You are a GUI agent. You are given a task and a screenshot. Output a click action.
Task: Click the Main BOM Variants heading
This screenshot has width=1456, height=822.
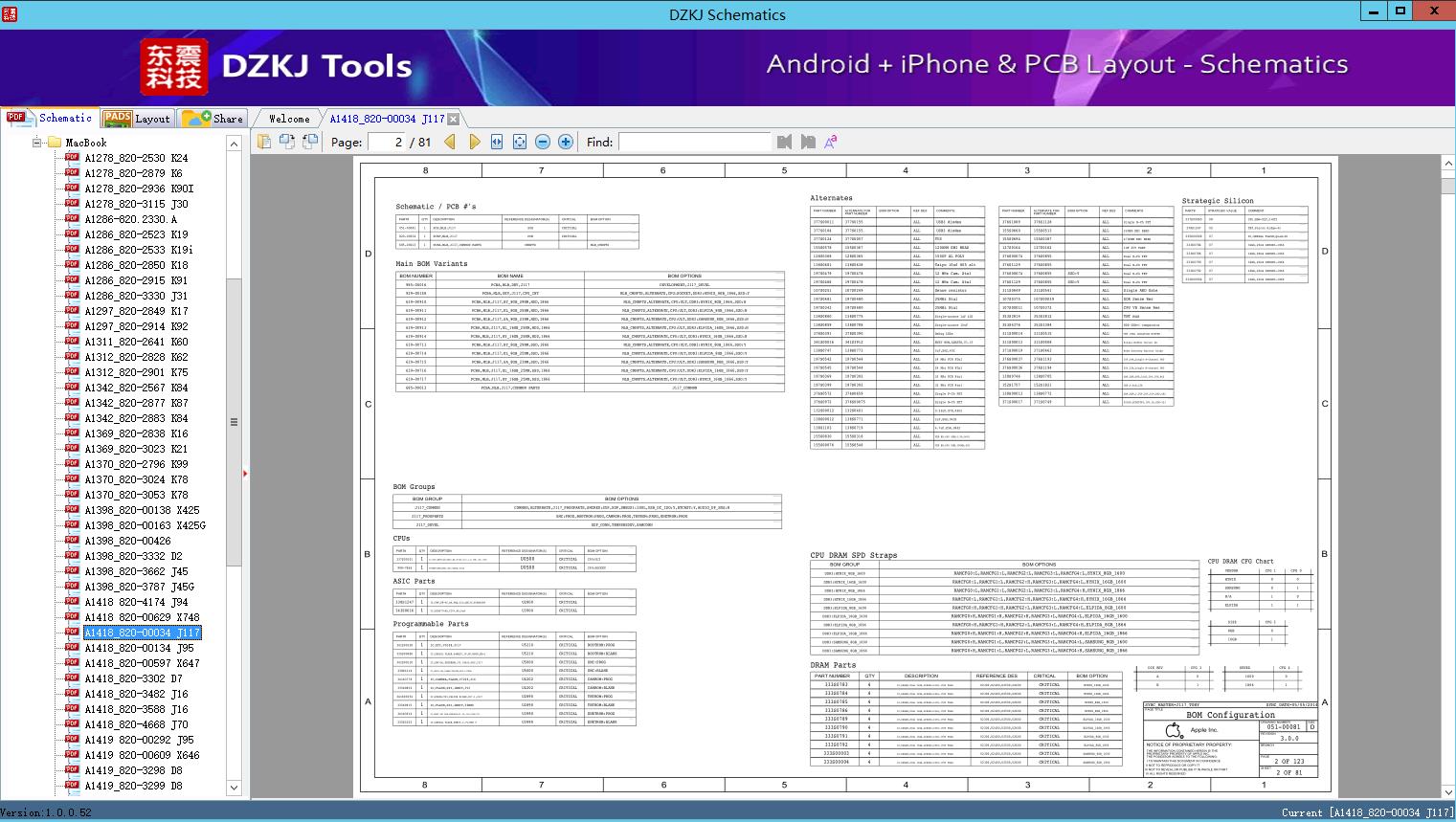coord(432,263)
